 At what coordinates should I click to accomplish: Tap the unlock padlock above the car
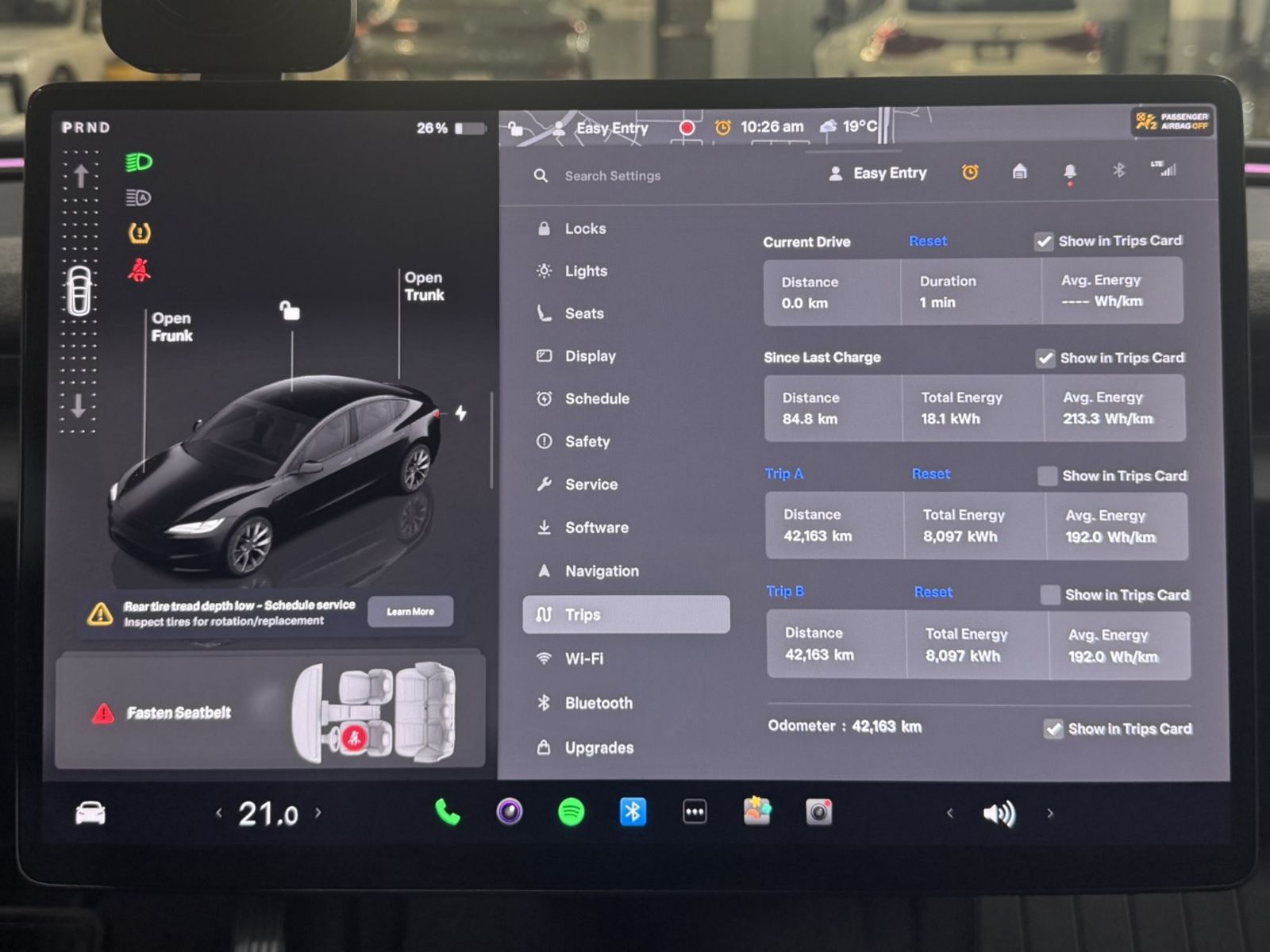(x=290, y=310)
